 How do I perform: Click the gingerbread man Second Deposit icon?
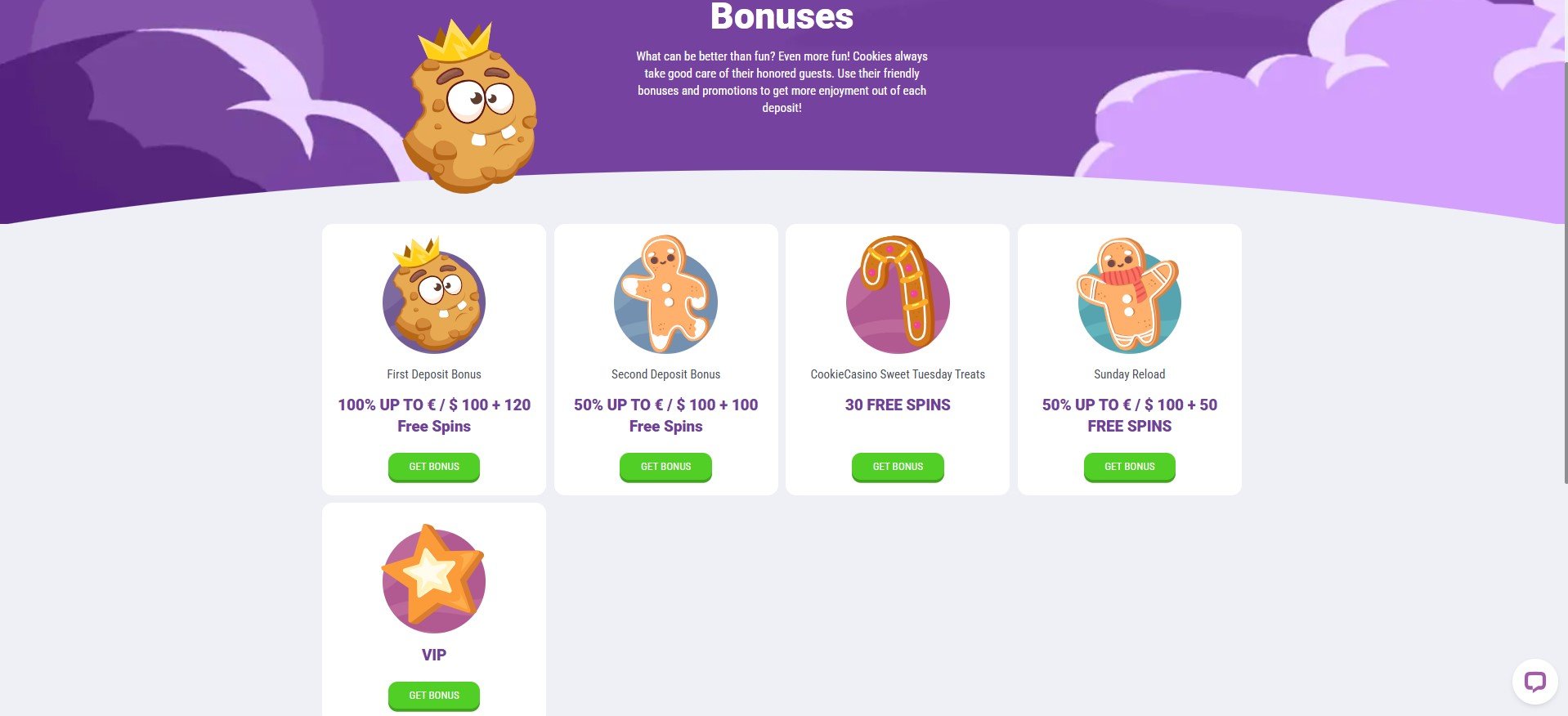pyautogui.click(x=665, y=296)
